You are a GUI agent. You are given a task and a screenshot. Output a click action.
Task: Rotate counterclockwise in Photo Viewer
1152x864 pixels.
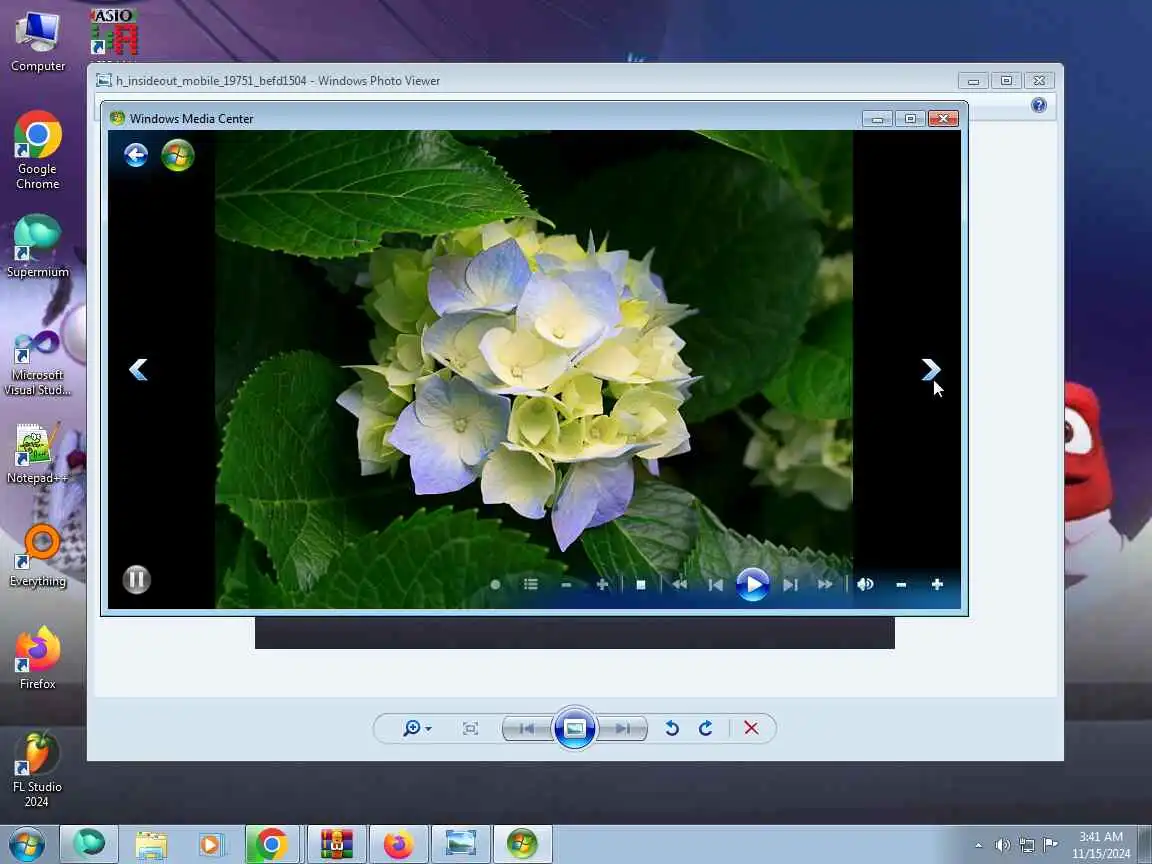pos(672,728)
